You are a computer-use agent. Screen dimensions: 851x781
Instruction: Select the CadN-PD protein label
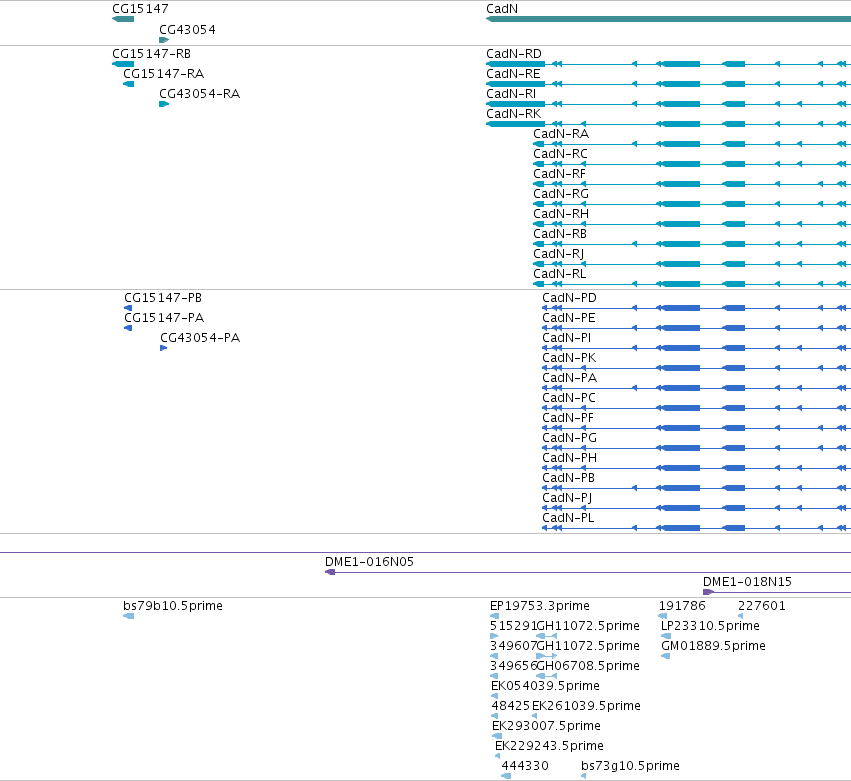point(569,298)
